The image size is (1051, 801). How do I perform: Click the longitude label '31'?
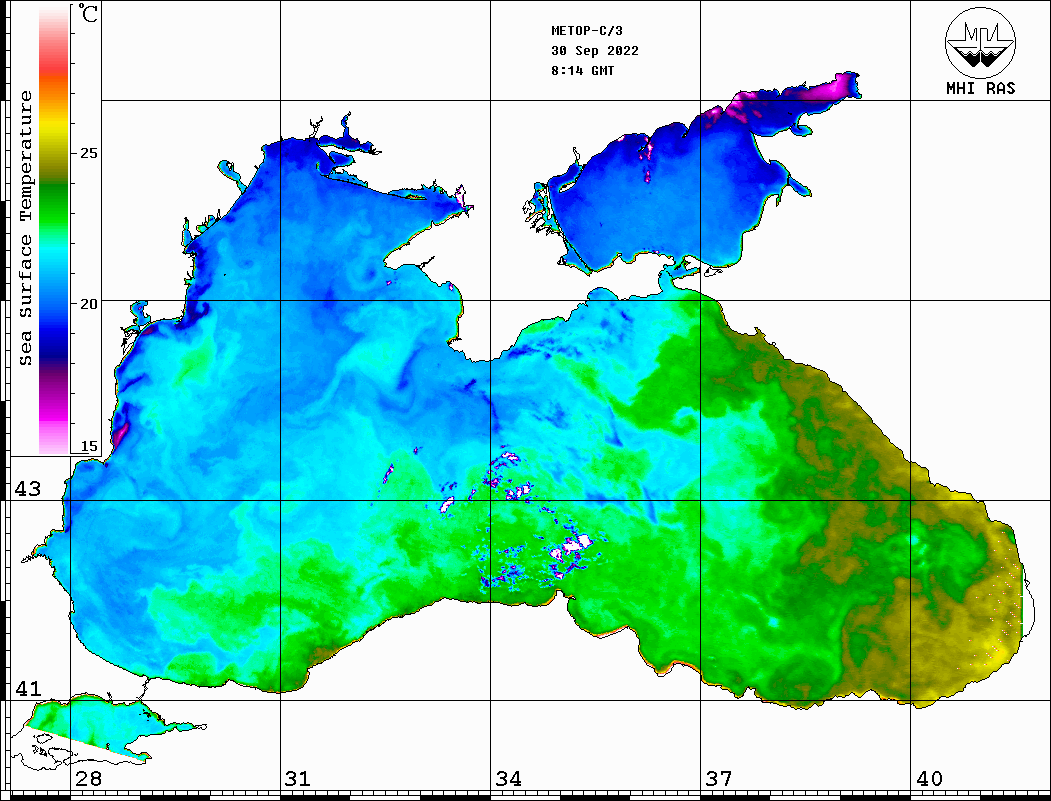click(x=298, y=779)
